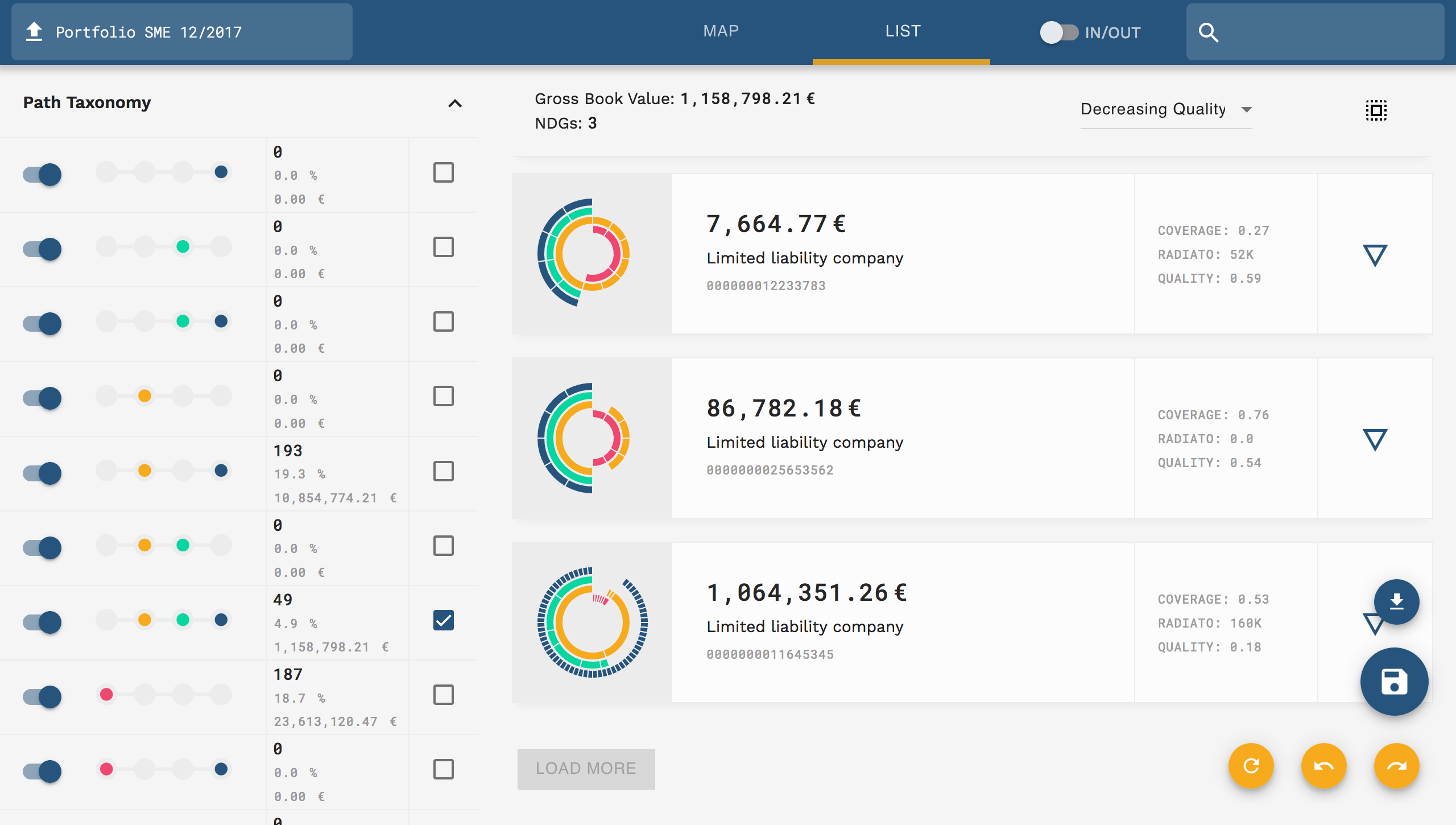Switch to LIST tab in top navigation
The height and width of the screenshot is (825, 1456).
(900, 30)
